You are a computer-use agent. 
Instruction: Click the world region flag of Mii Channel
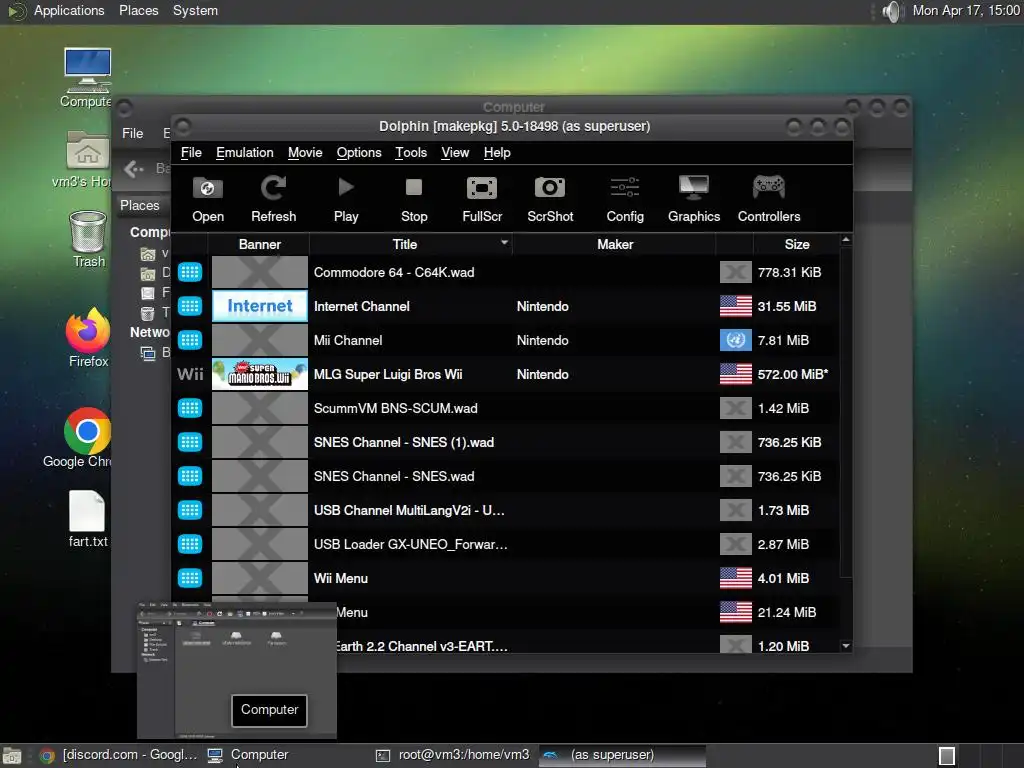pos(735,340)
